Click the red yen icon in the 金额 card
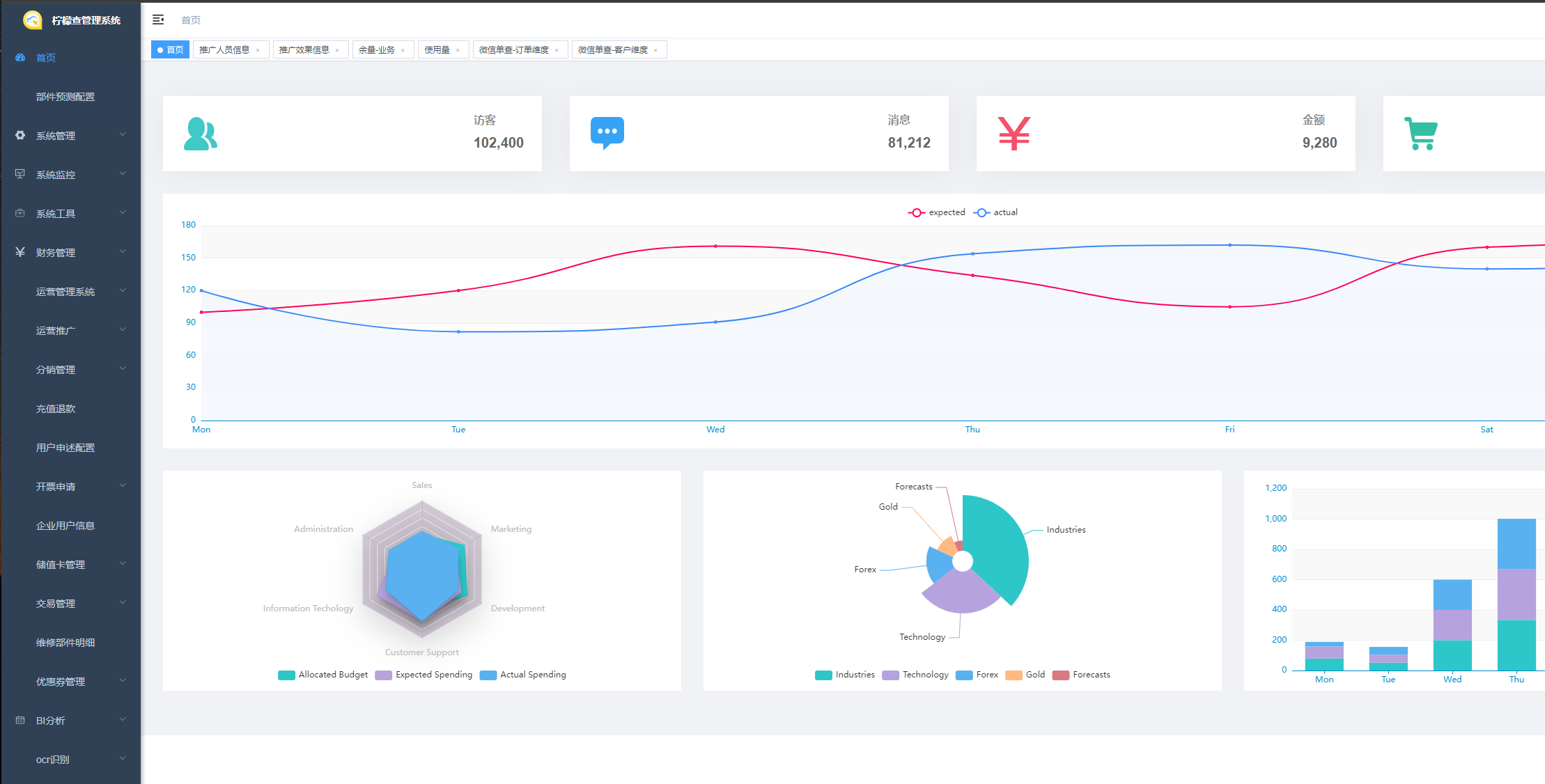 click(x=1014, y=134)
